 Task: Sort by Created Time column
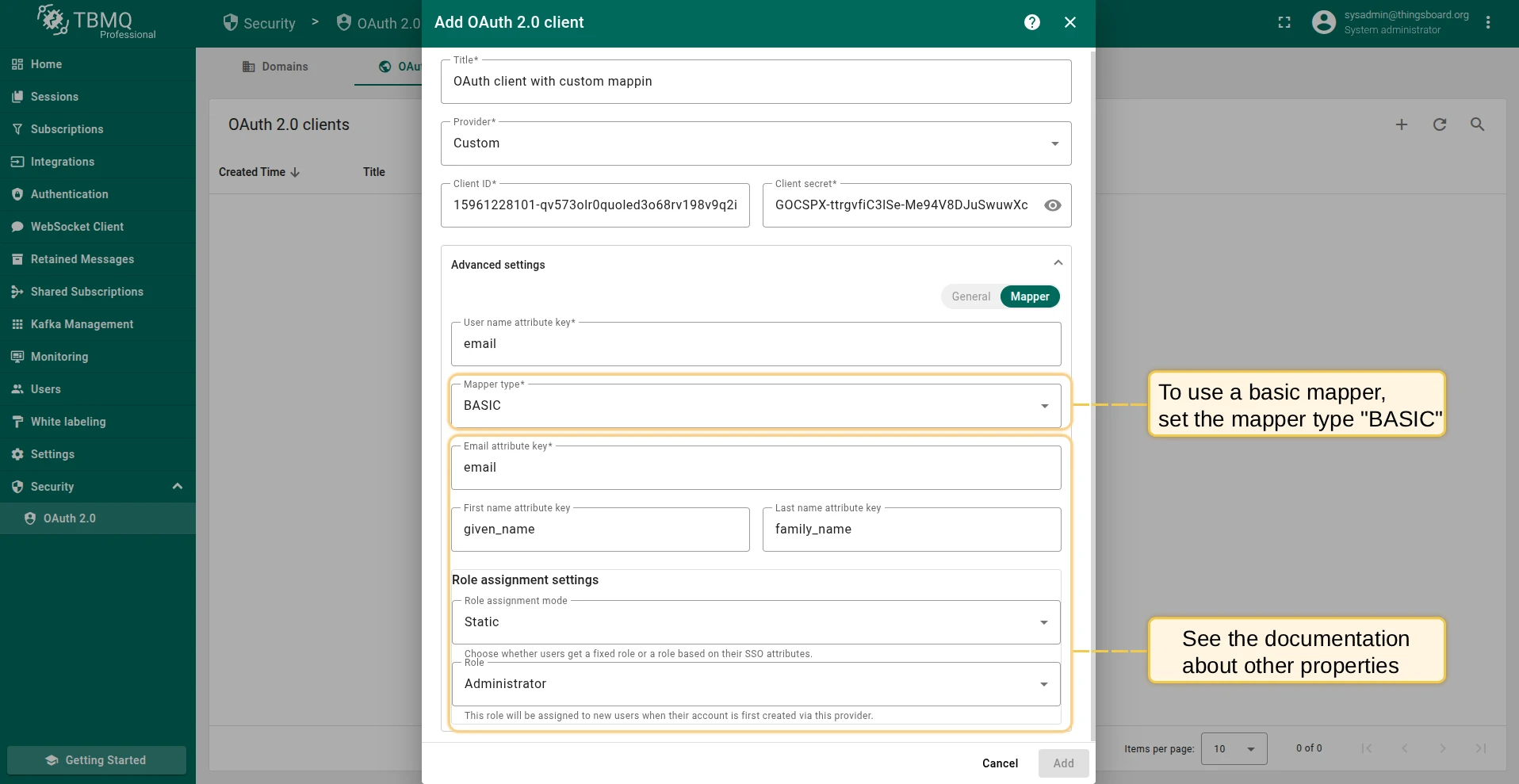coord(259,172)
